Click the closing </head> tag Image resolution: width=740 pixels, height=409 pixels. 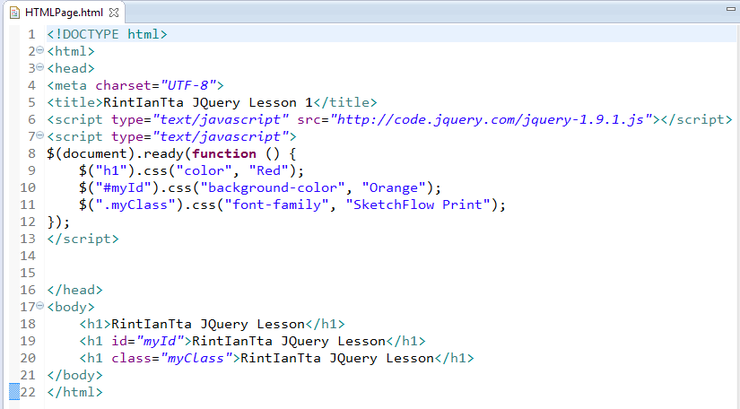(75, 290)
